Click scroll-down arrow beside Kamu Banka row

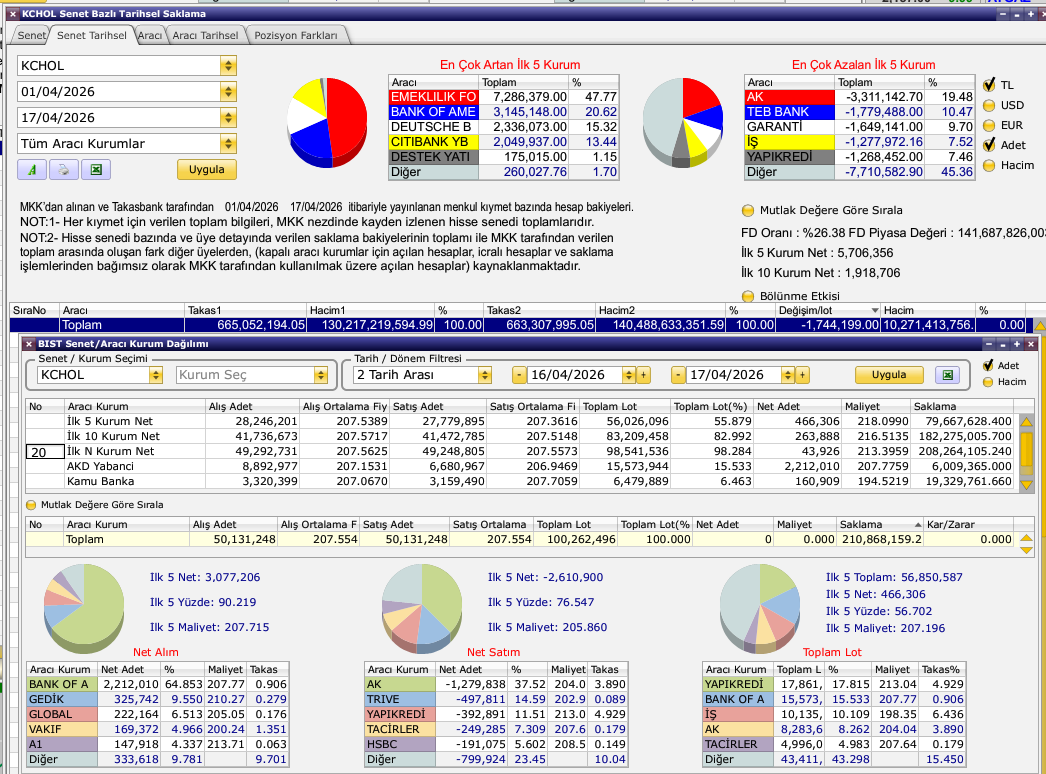point(1027,485)
